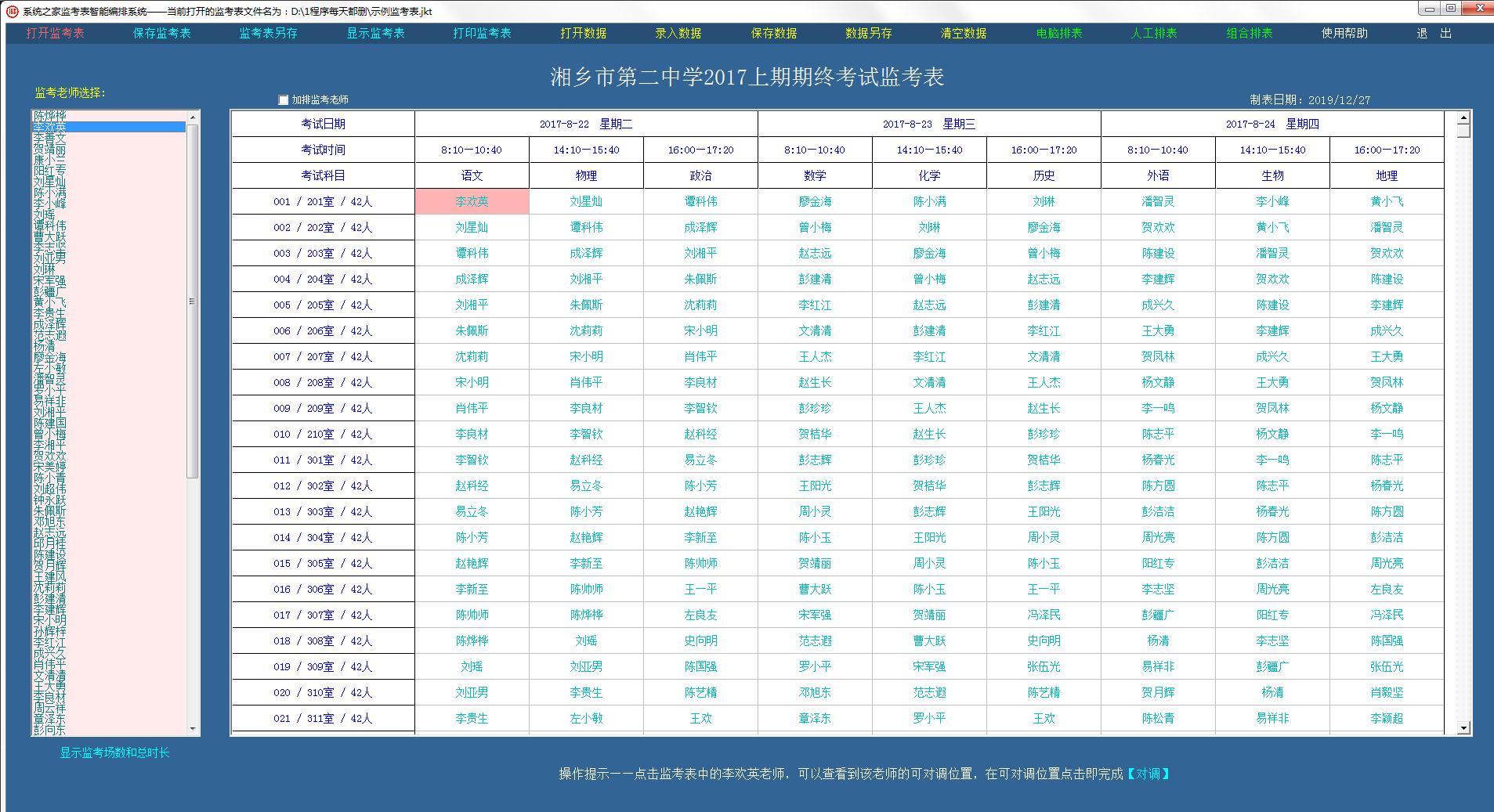
Task: Click room row 021 / 311室 / 42人
Action: point(323,718)
